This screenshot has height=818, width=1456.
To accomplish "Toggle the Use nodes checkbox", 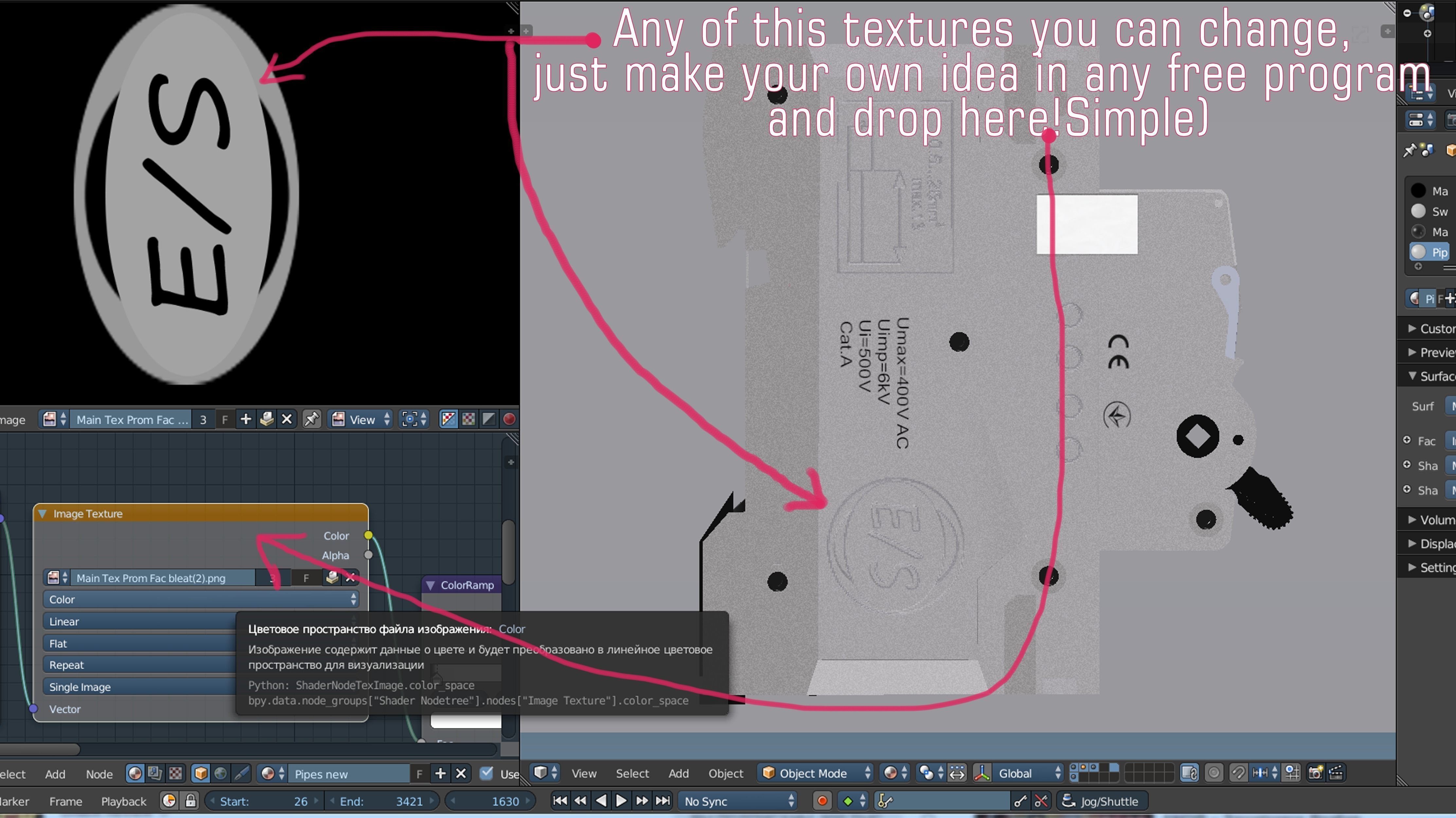I will click(x=486, y=773).
